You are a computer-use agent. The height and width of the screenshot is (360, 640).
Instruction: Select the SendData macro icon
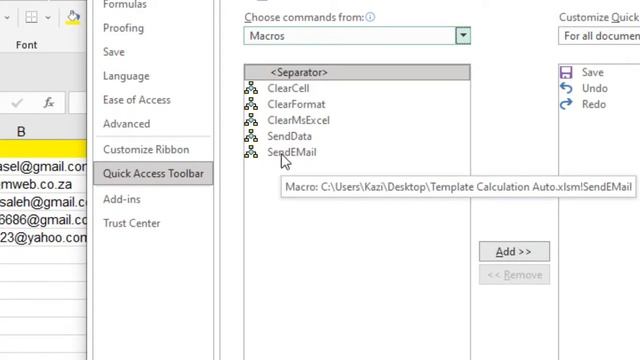251,136
